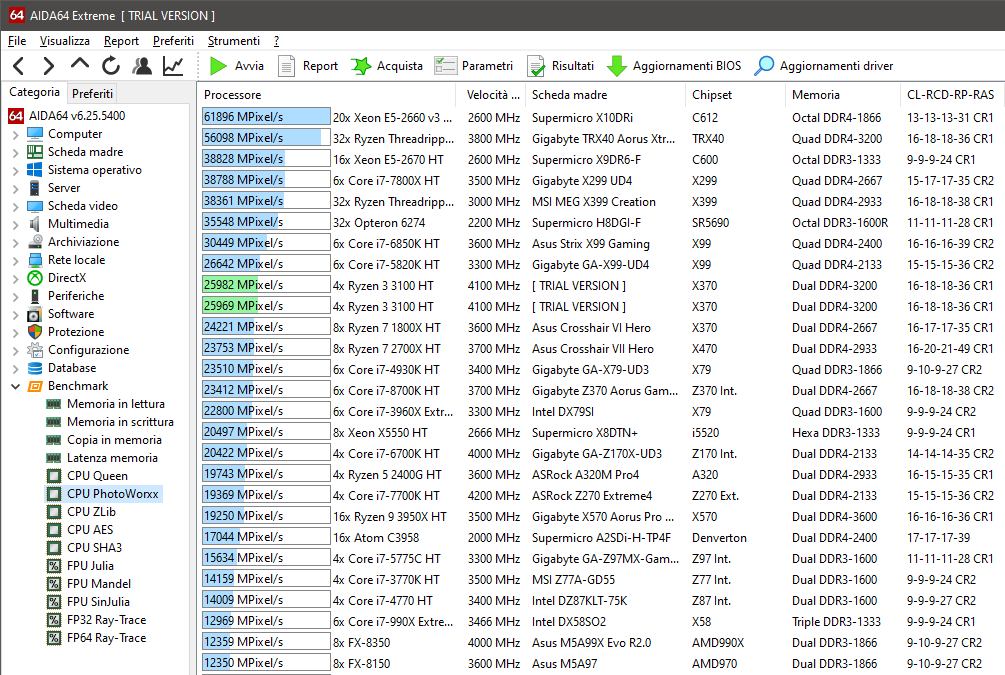Open Risultati results
Viewport: 1005px width, 675px height.
click(561, 66)
